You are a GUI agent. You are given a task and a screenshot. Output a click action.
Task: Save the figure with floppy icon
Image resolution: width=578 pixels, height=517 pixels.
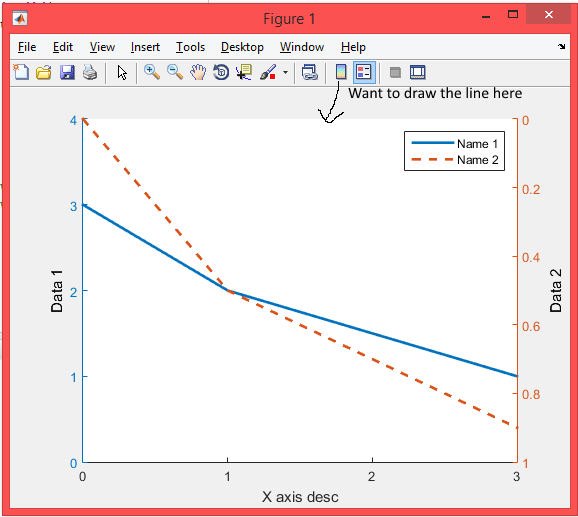67,72
